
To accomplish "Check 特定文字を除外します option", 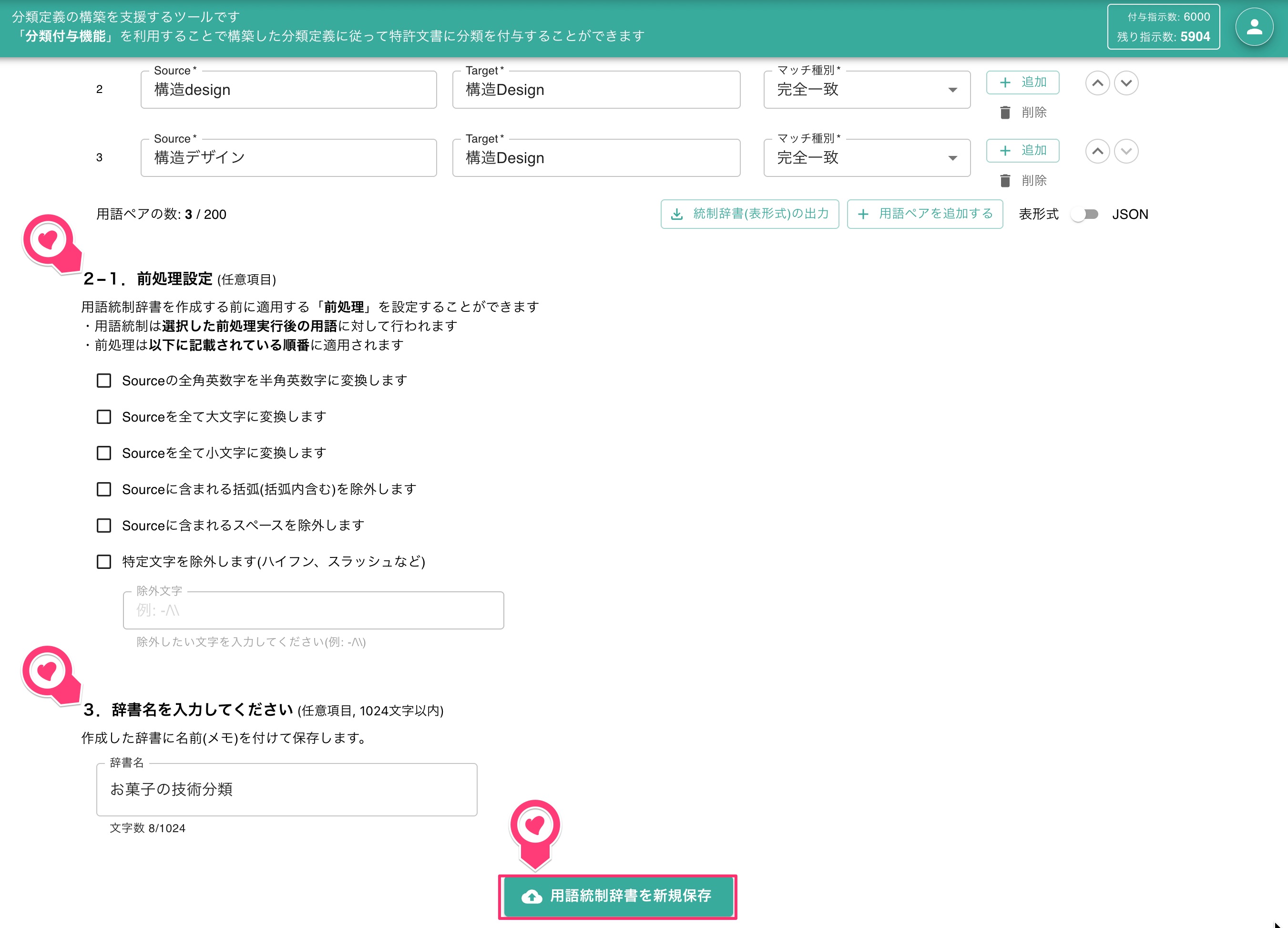I will click(104, 561).
